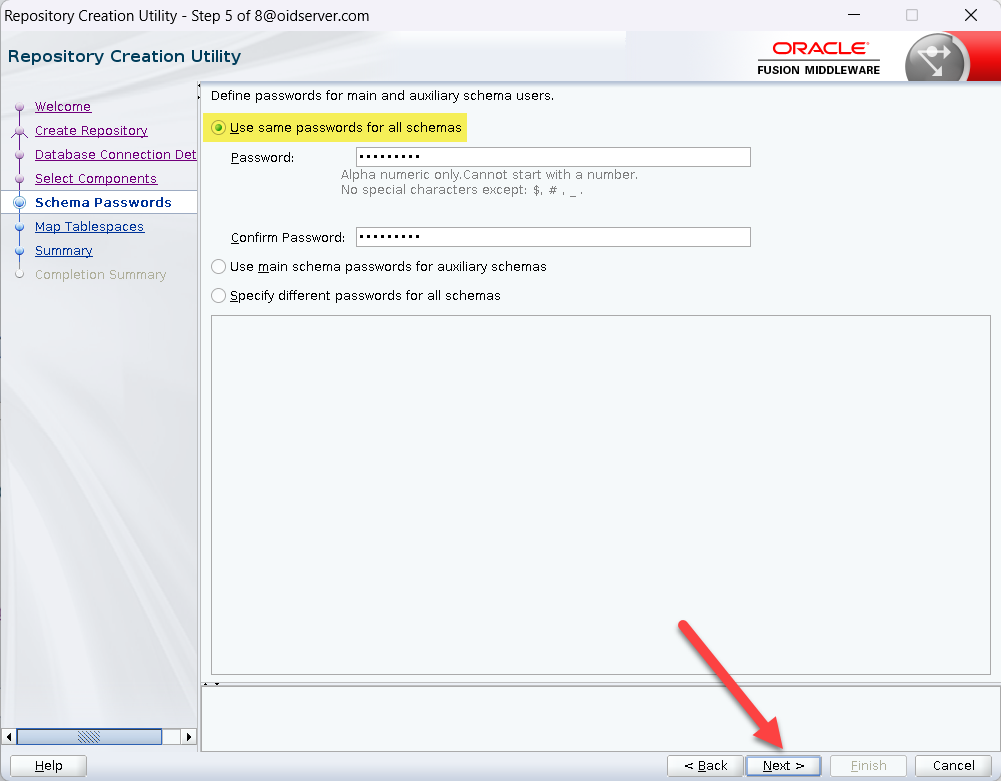Click the Map Tablespaces step bullet icon
The image size is (1001, 781).
(19, 228)
